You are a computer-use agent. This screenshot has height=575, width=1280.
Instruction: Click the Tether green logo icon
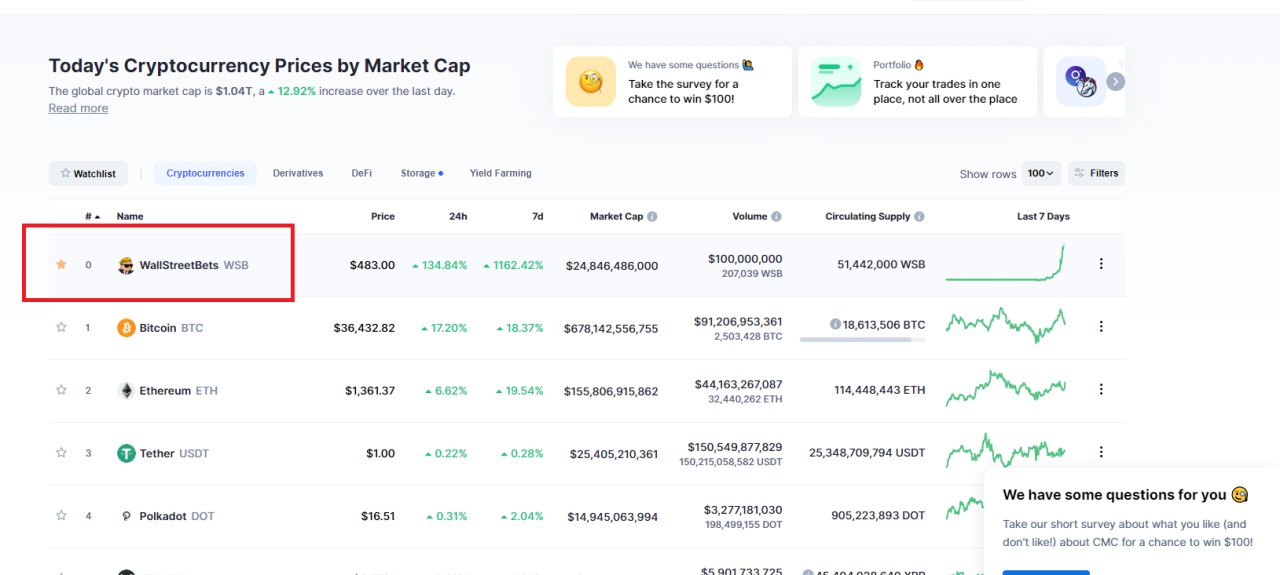point(126,454)
